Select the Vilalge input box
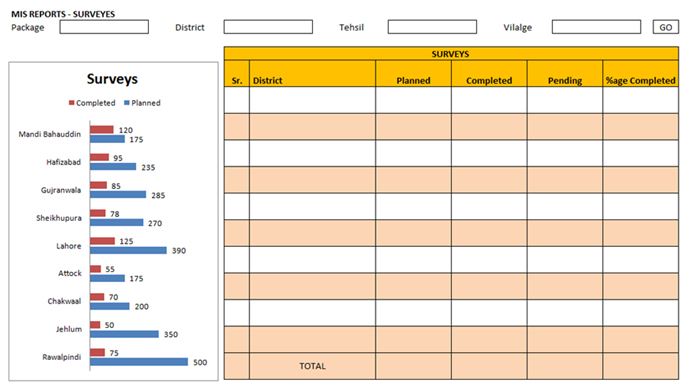Image resolution: width=700 pixels, height=392 pixels. pos(596,27)
